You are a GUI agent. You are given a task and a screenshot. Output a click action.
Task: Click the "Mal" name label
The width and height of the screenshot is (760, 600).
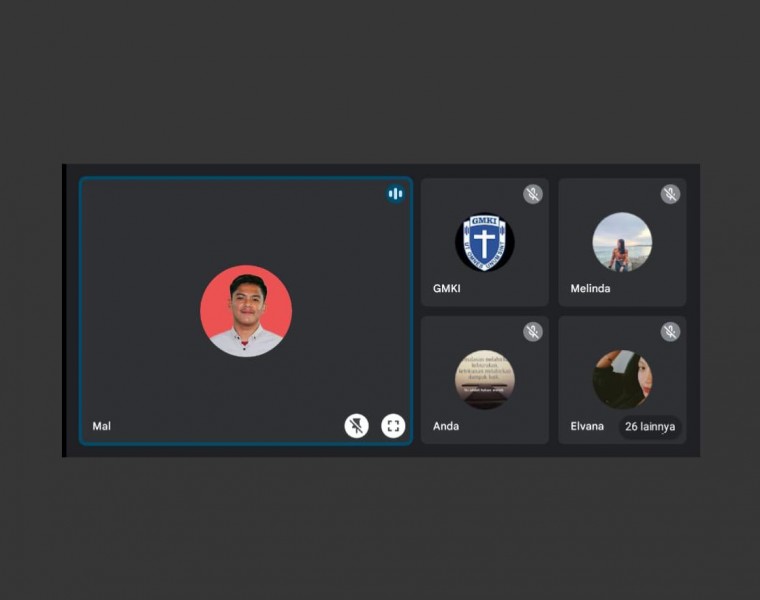[102, 426]
